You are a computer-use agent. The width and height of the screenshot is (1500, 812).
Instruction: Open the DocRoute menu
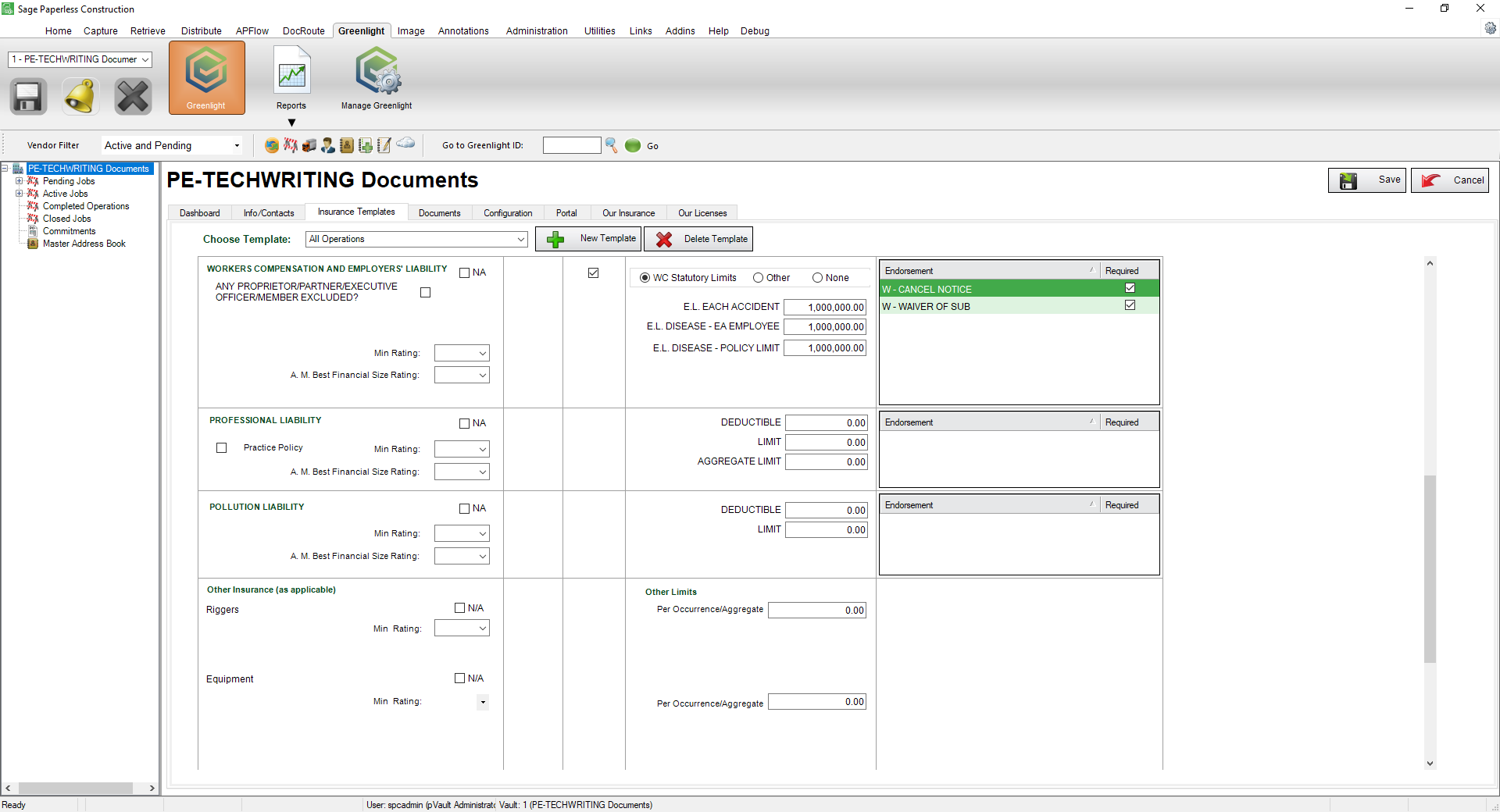(304, 31)
